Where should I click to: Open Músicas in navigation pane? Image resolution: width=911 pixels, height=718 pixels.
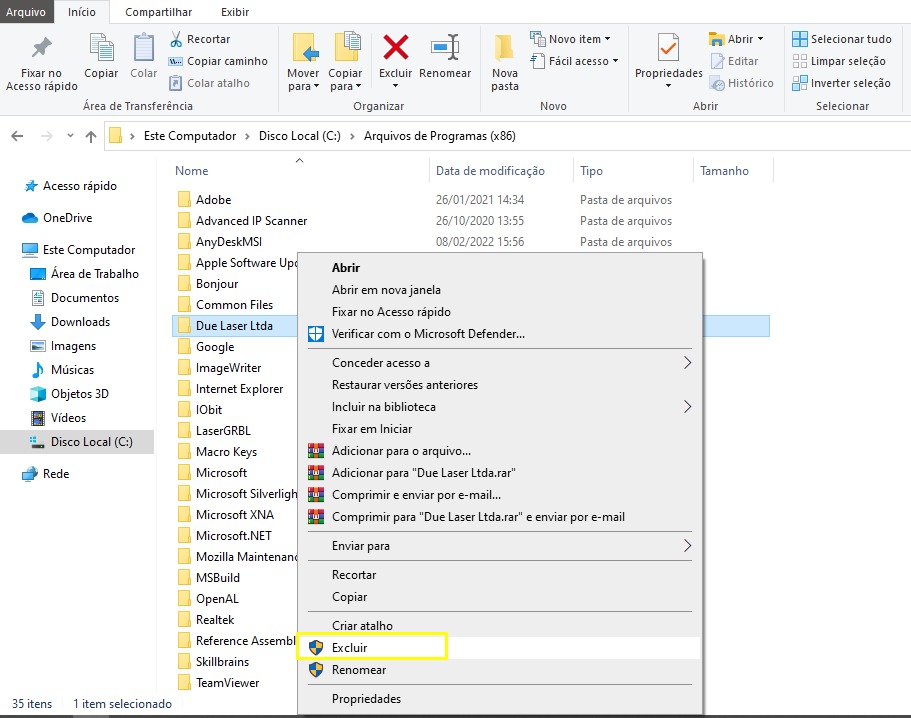(x=62, y=369)
